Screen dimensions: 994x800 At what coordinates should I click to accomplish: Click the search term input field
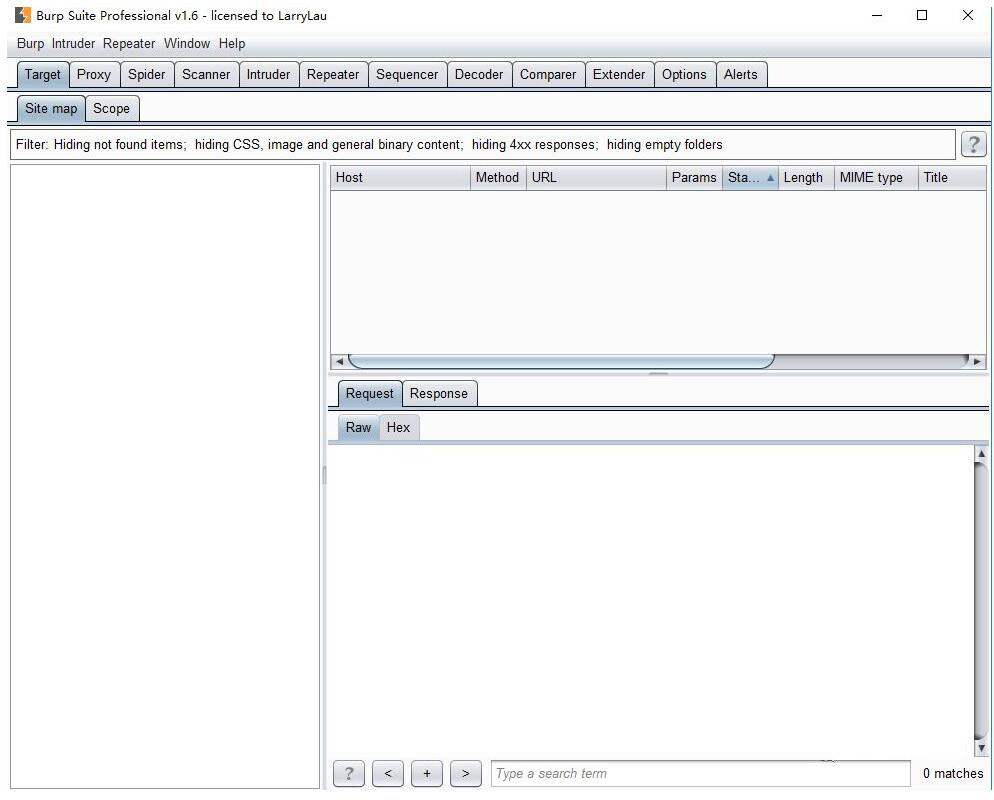(x=700, y=773)
